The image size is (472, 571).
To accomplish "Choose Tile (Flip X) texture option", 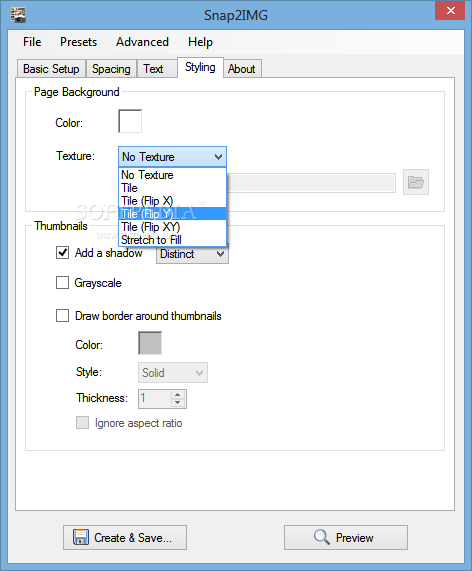I will click(x=172, y=201).
